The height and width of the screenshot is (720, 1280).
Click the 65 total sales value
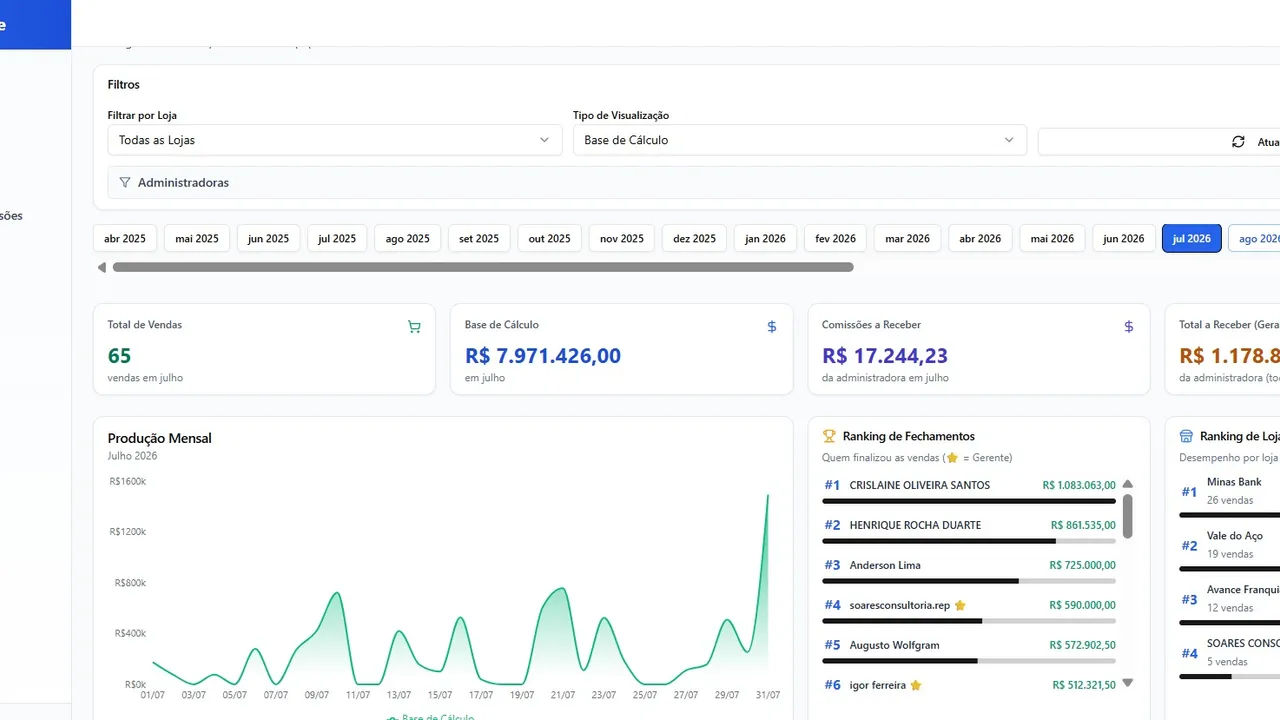coord(119,355)
